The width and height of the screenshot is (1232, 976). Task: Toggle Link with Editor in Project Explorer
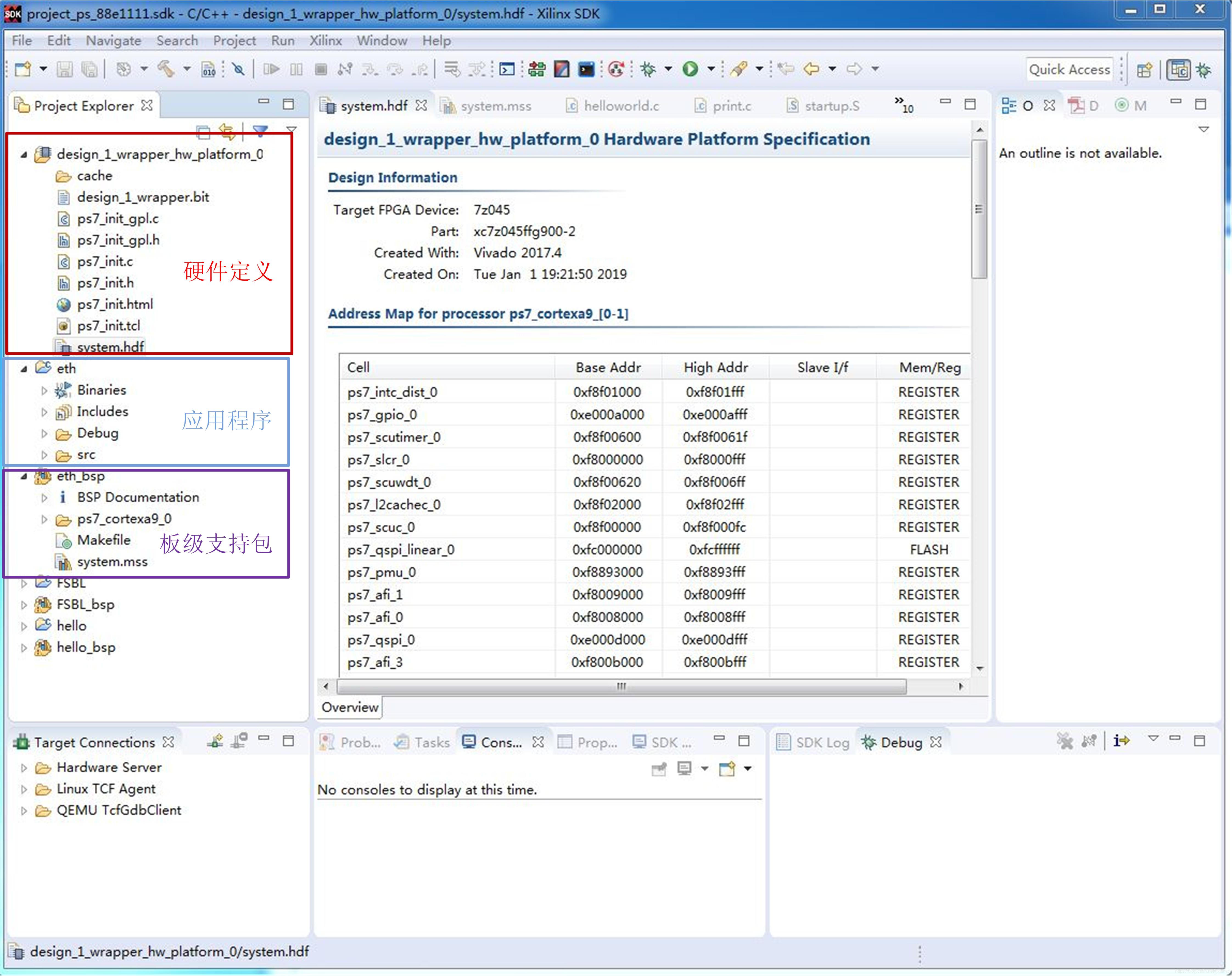coord(227,132)
